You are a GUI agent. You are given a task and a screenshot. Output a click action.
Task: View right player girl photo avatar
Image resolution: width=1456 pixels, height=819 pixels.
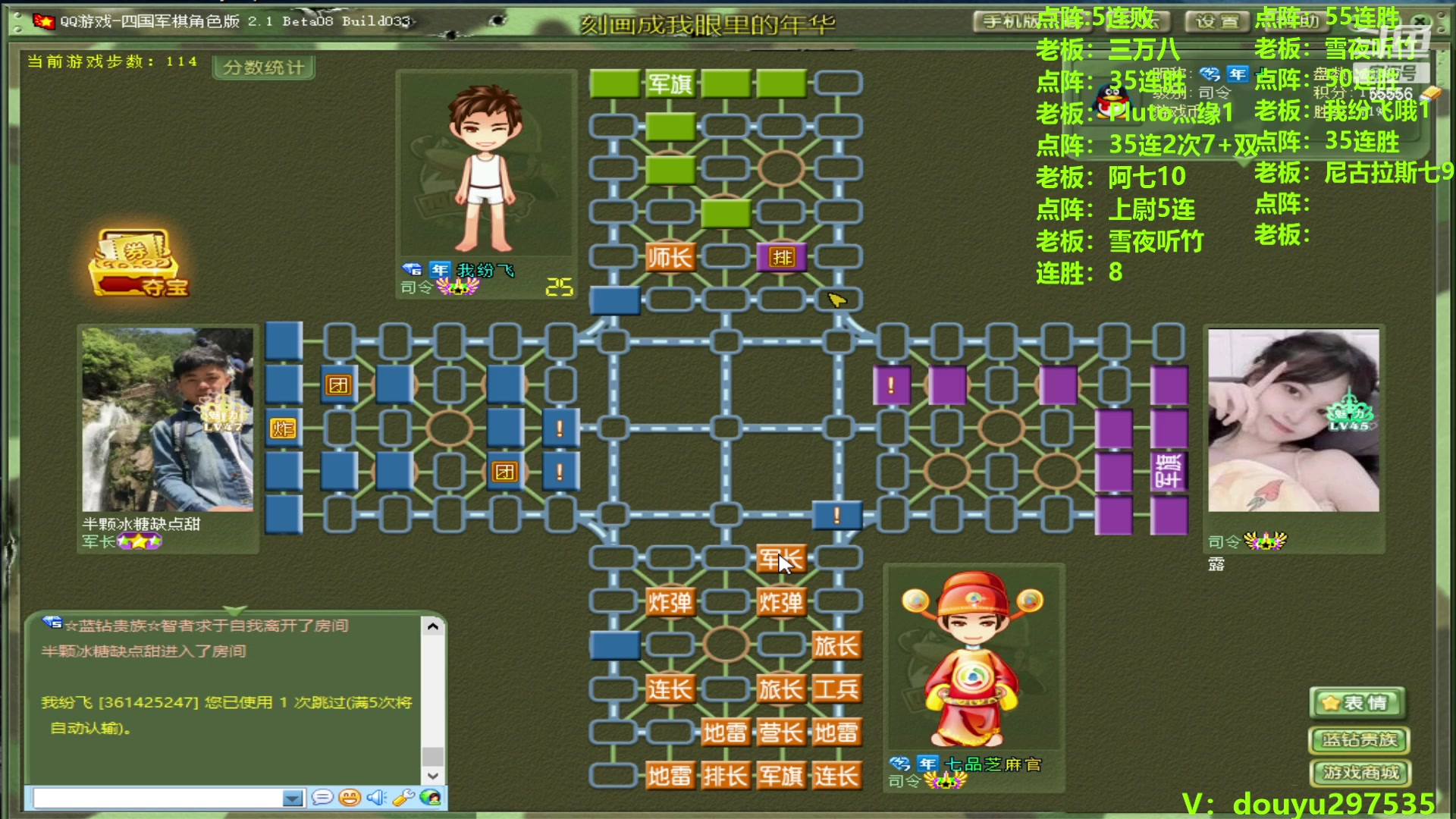click(x=1294, y=420)
